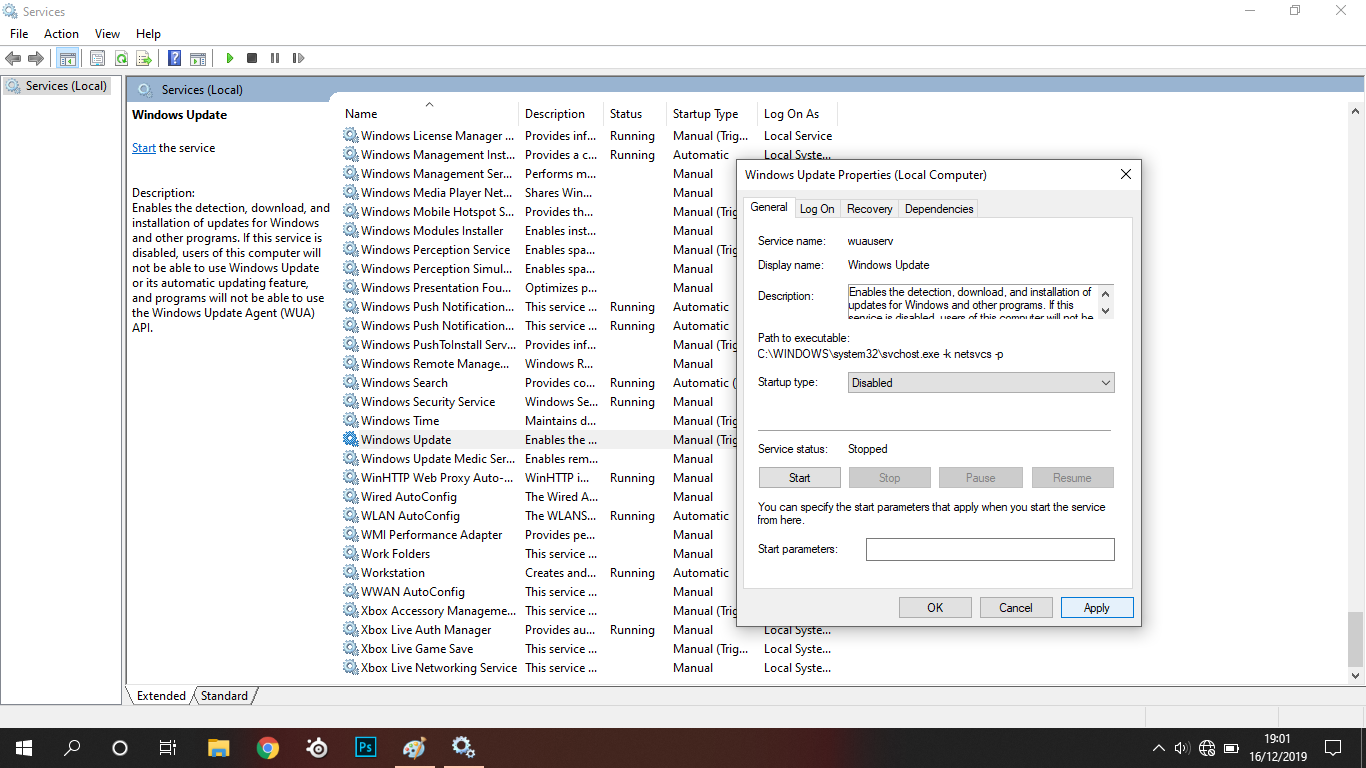Open Help using the blue question mark icon
This screenshot has height=768, width=1366.
173,58
